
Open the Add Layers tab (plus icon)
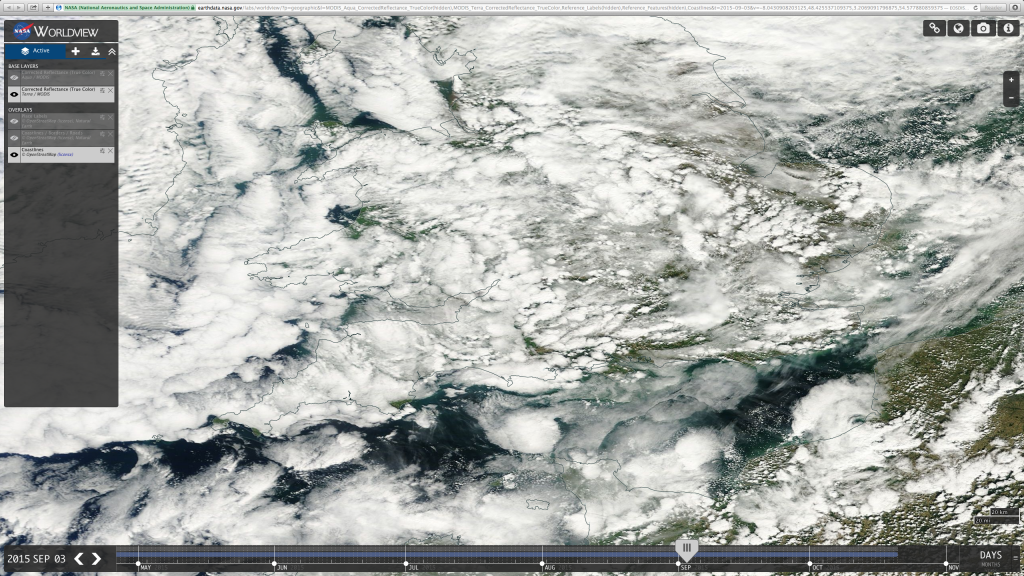pos(76,51)
